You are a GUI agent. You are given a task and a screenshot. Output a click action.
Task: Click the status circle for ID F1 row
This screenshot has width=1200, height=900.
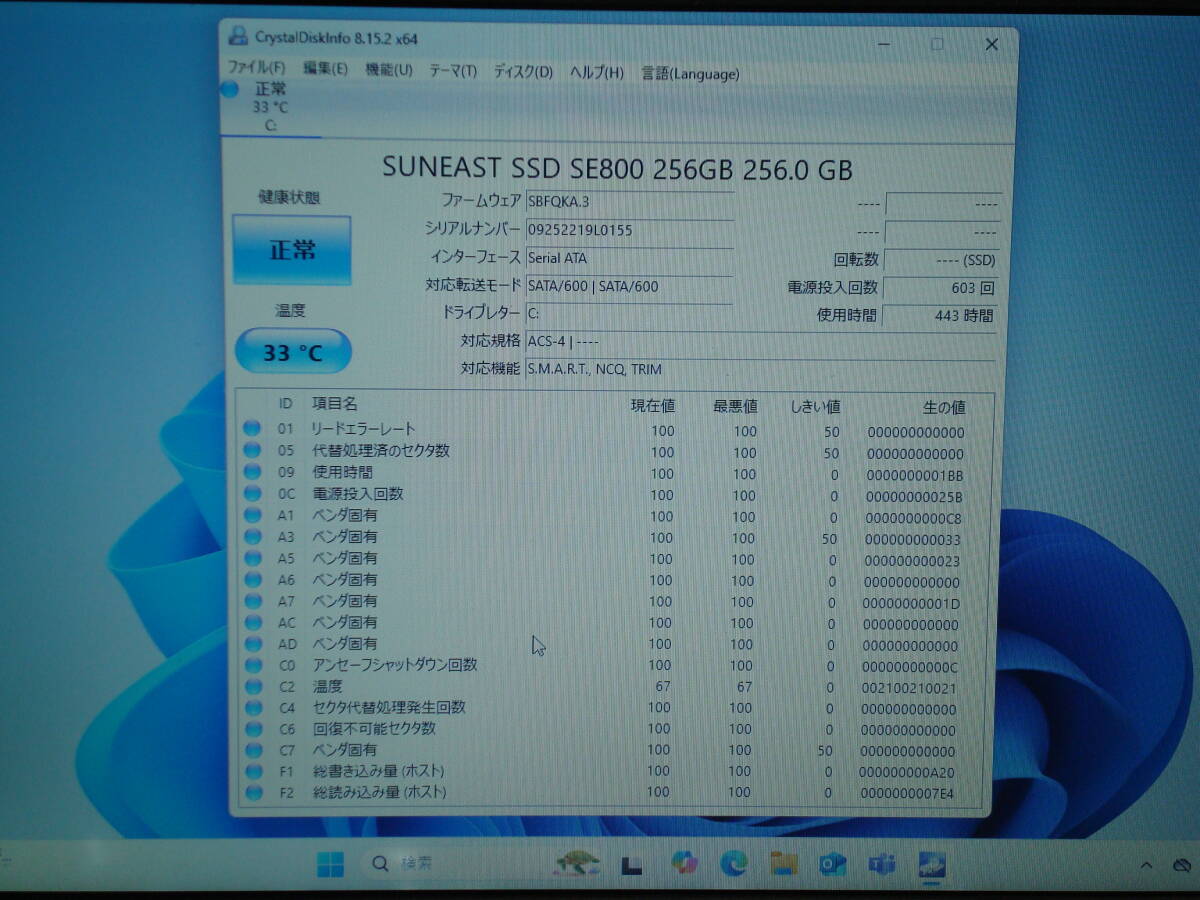(252, 771)
